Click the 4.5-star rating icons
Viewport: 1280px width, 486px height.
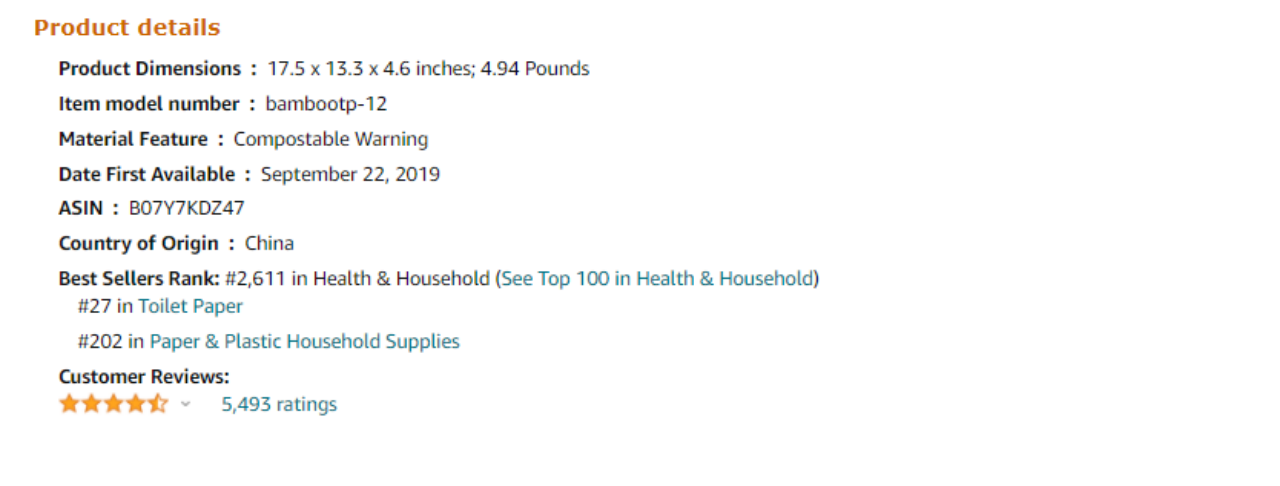(x=114, y=404)
